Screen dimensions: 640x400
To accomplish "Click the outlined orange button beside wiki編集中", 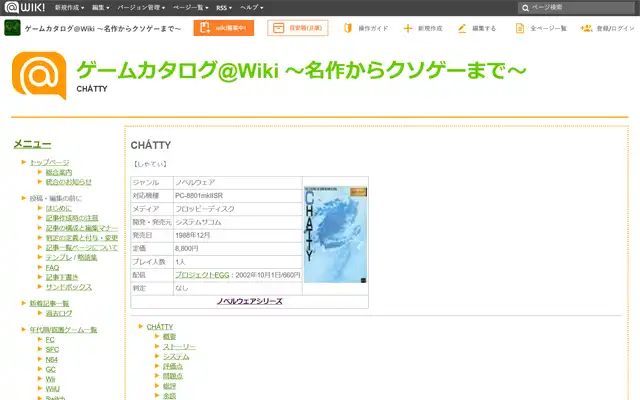I will (298, 28).
